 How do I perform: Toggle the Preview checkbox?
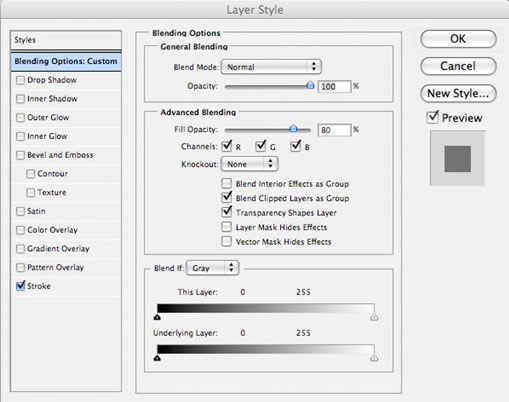pos(433,117)
